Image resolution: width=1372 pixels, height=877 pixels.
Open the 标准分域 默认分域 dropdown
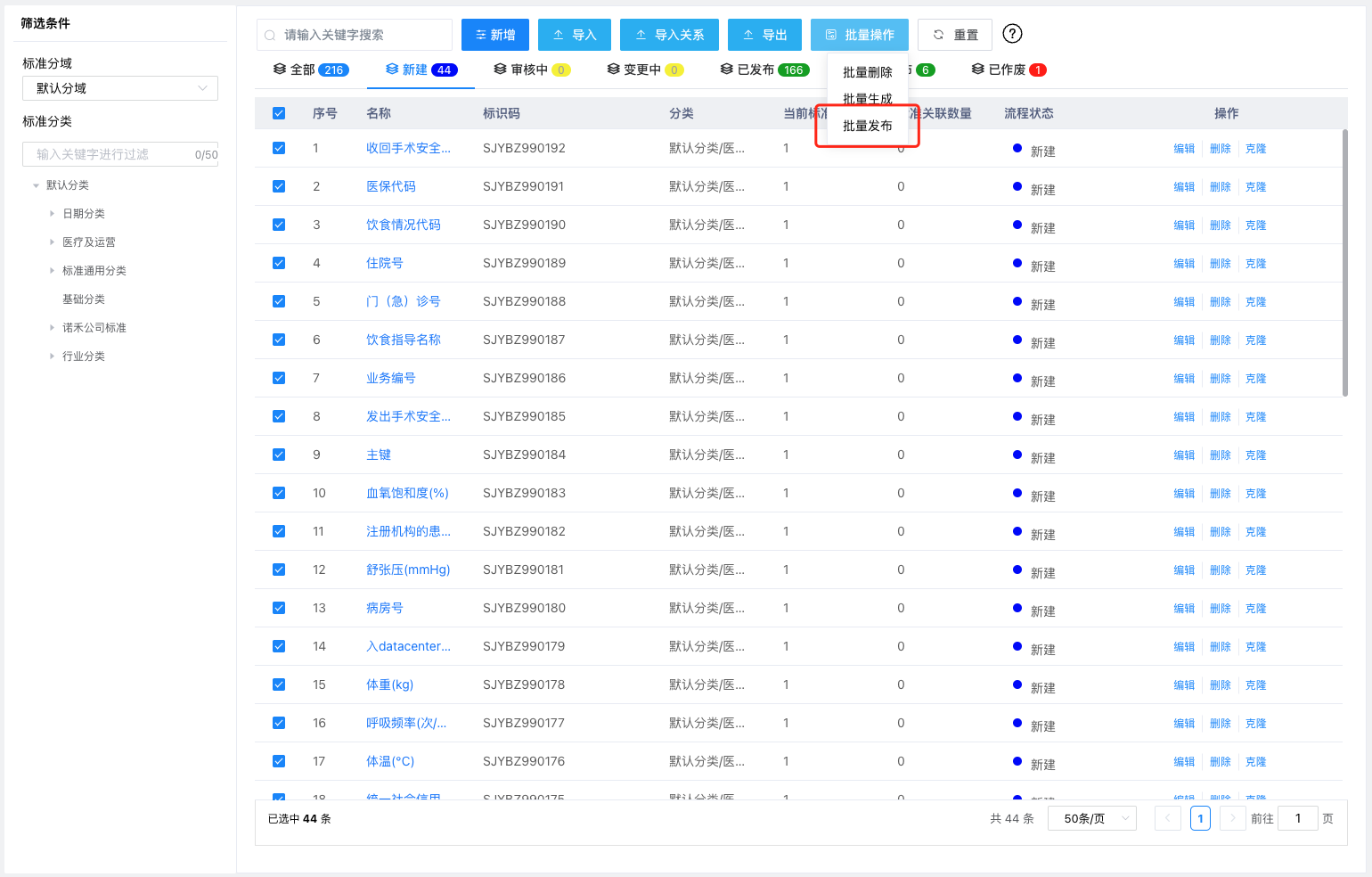click(120, 88)
